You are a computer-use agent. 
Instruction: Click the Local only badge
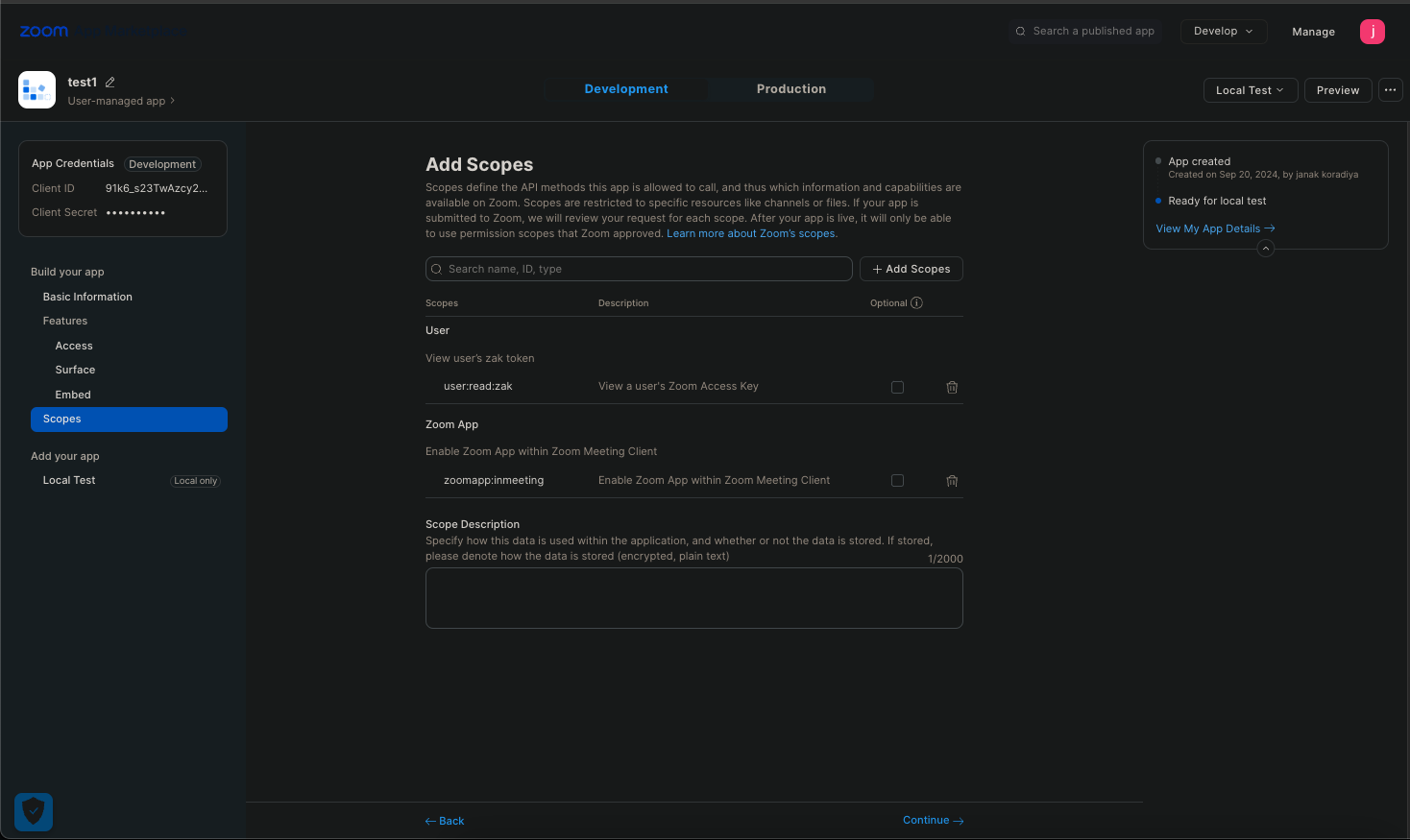point(196,481)
